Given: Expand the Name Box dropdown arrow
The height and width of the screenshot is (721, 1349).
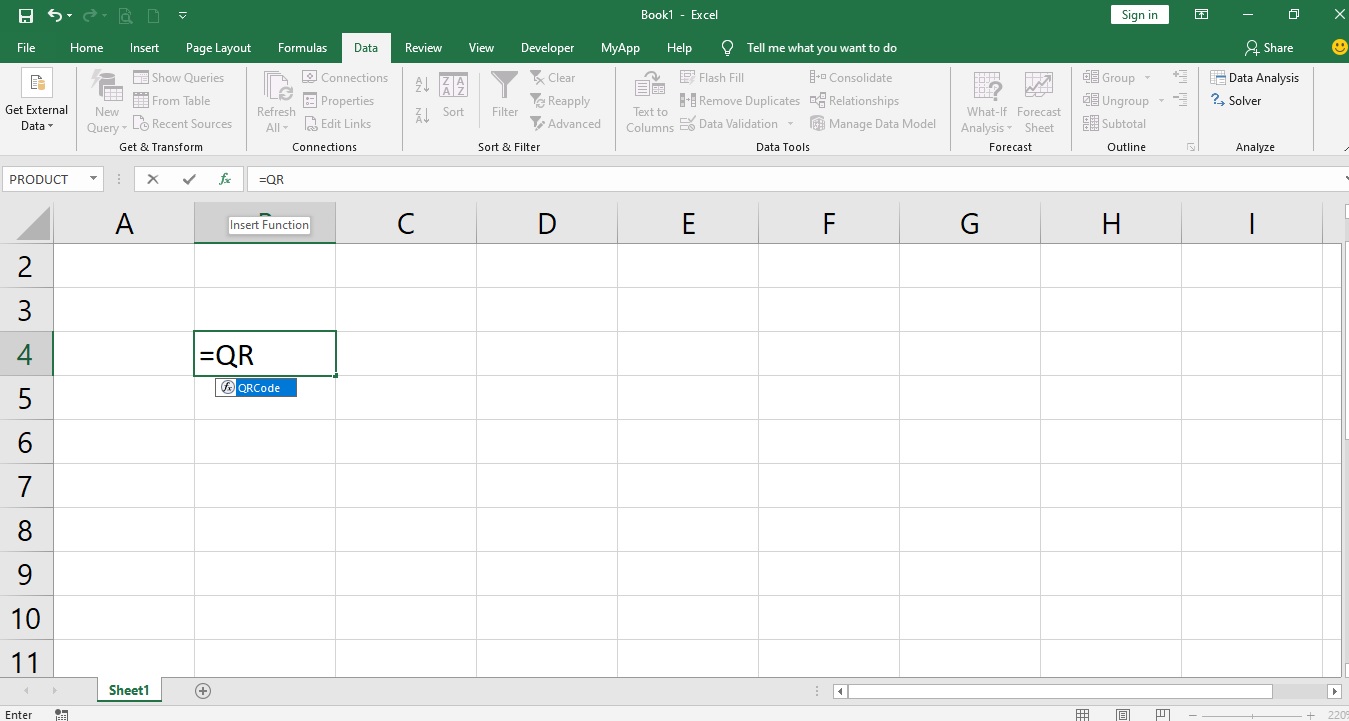Looking at the screenshot, I should (94, 179).
